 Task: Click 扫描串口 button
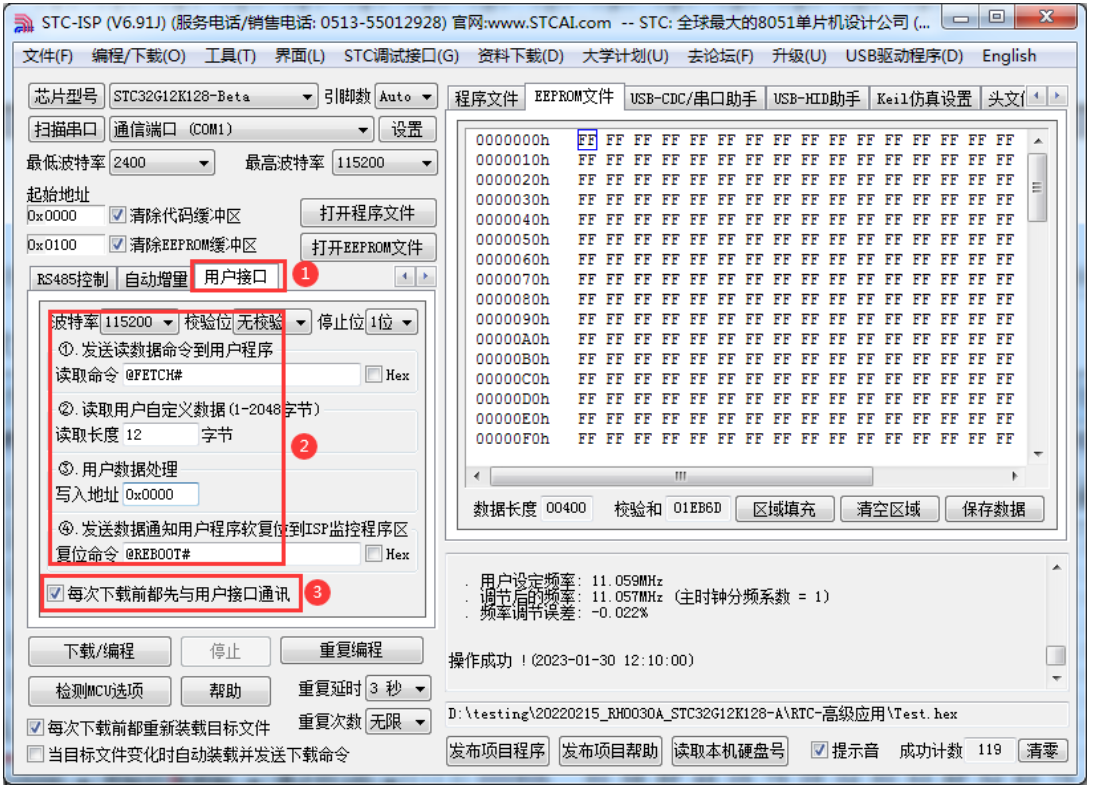[x=66, y=129]
